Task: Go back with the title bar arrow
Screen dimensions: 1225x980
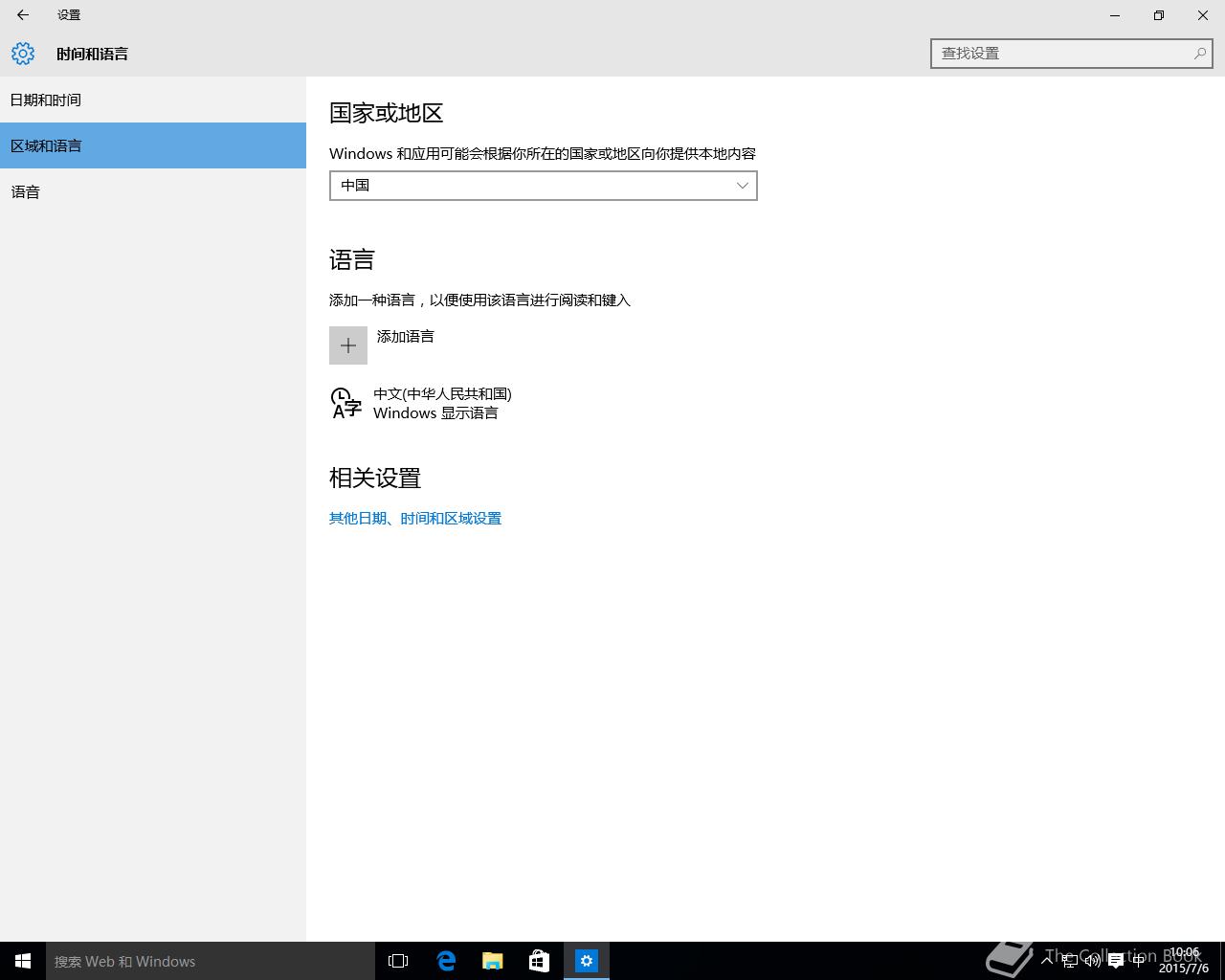Action: pos(23,15)
